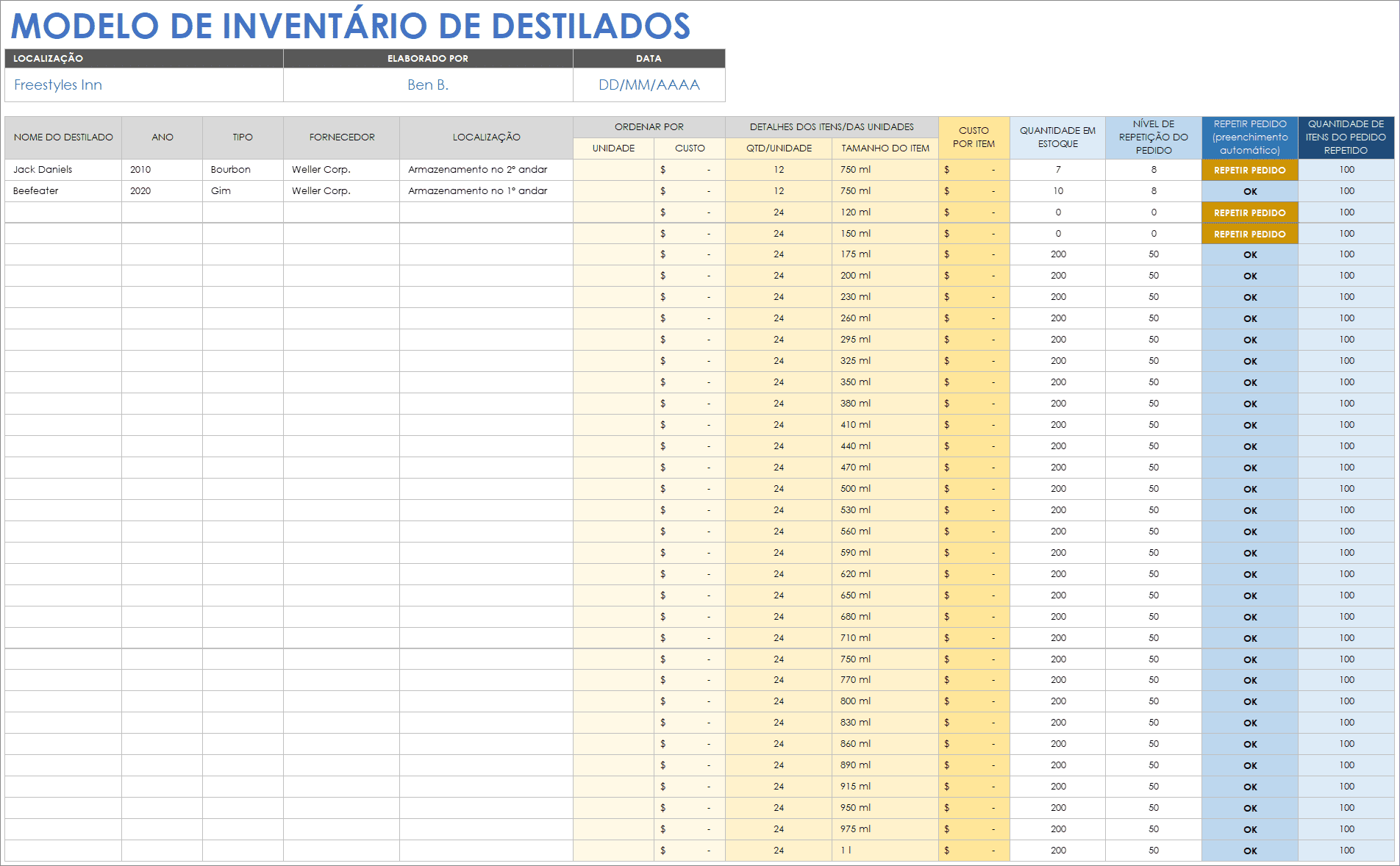1400x866 pixels.
Task: Click the 120 ml item size cell
Action: [885, 212]
